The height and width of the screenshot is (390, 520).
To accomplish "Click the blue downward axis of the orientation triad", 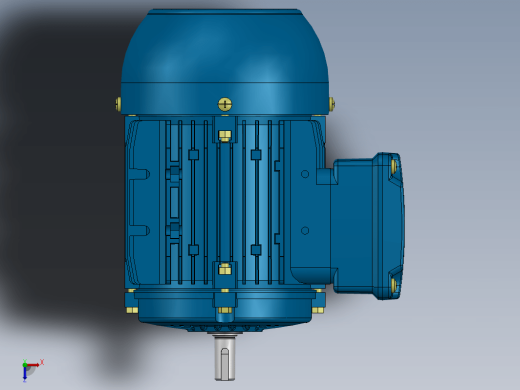I will pos(25,374).
